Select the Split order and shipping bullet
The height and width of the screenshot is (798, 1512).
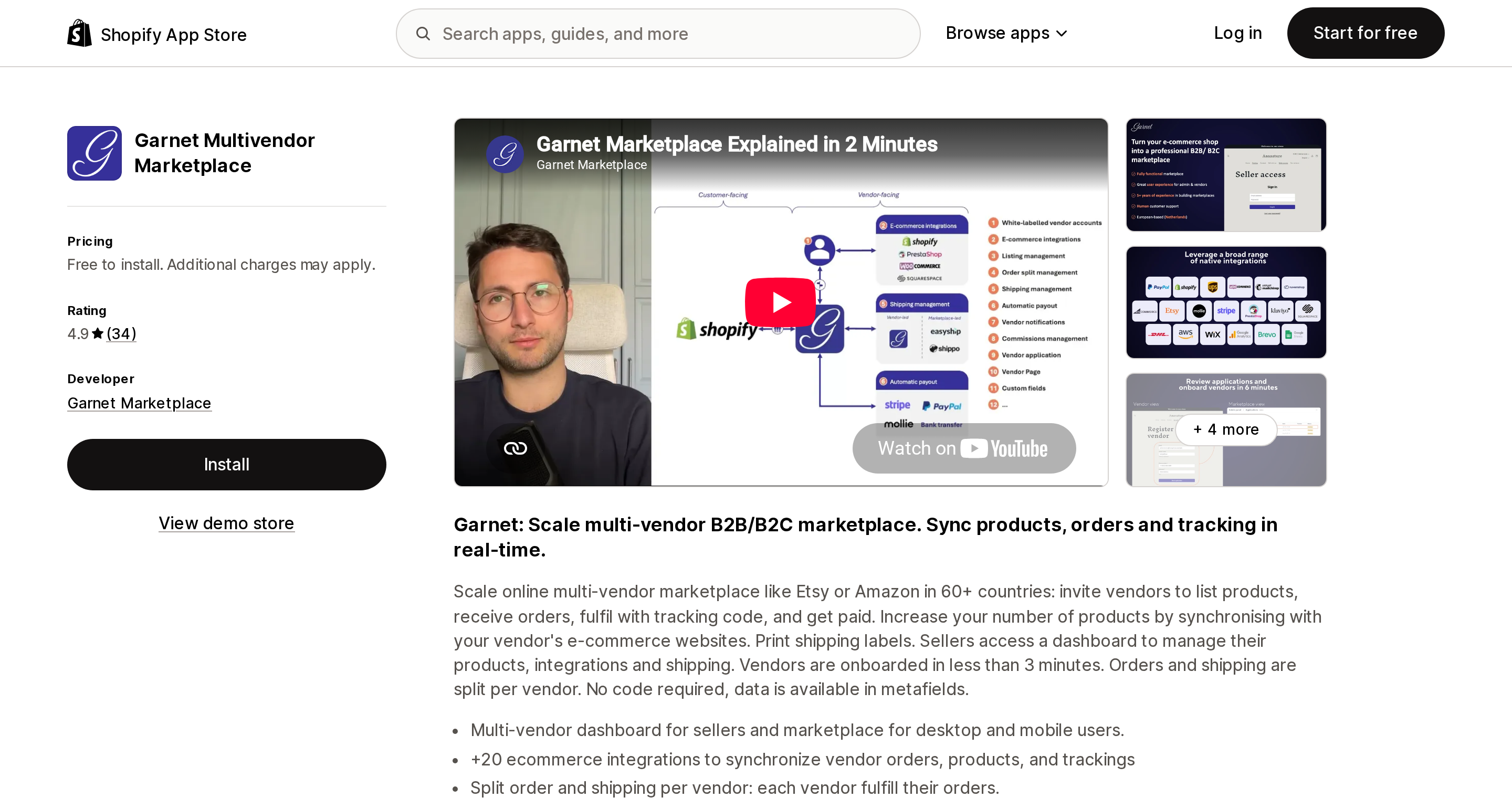pos(735,787)
